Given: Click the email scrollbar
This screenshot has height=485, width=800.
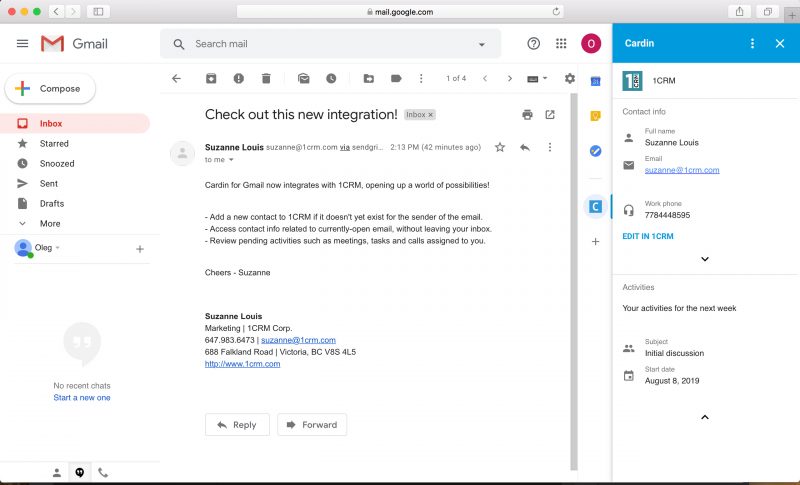Looking at the screenshot, I should (x=574, y=281).
